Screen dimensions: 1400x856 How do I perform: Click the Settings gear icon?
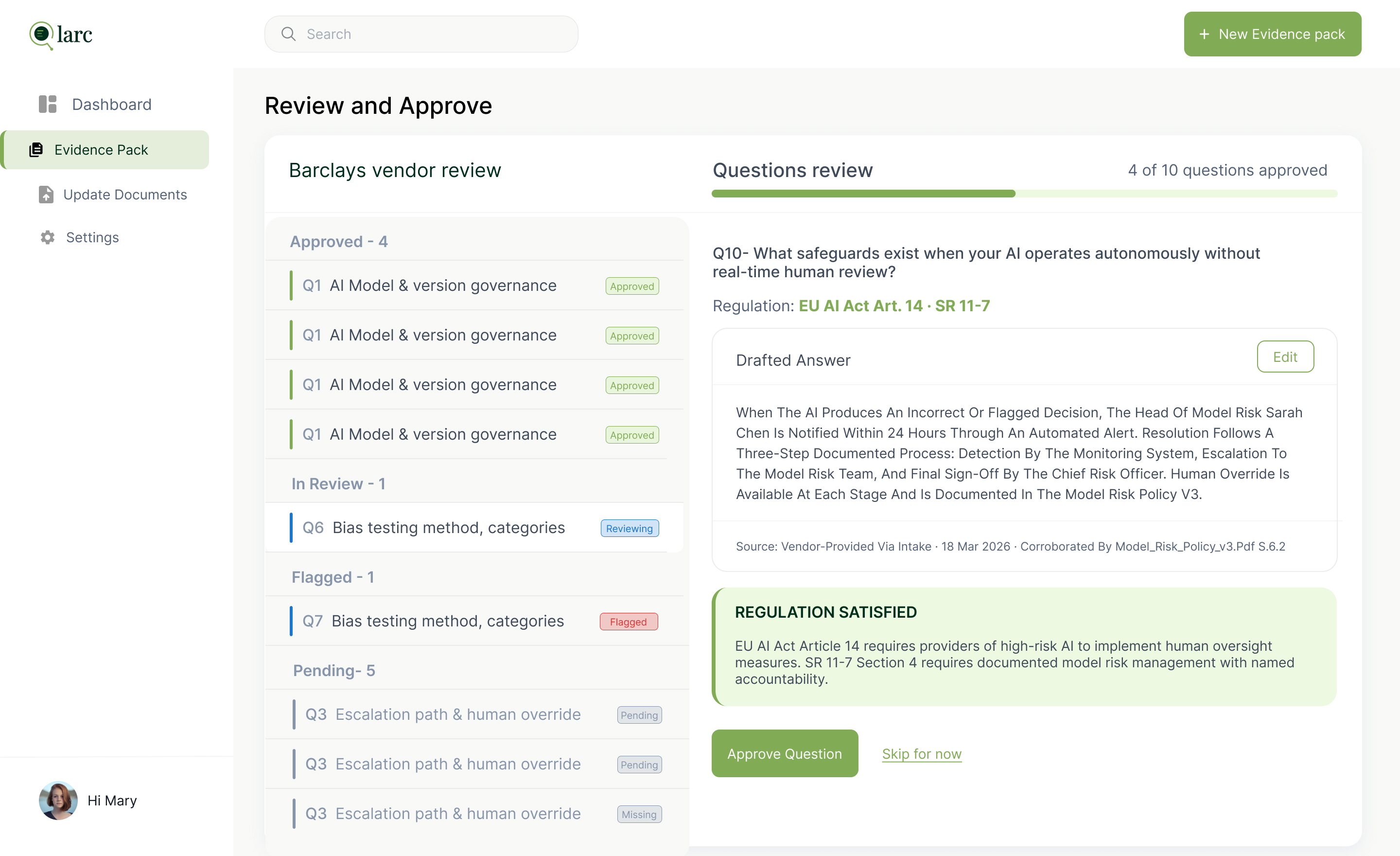pos(48,237)
